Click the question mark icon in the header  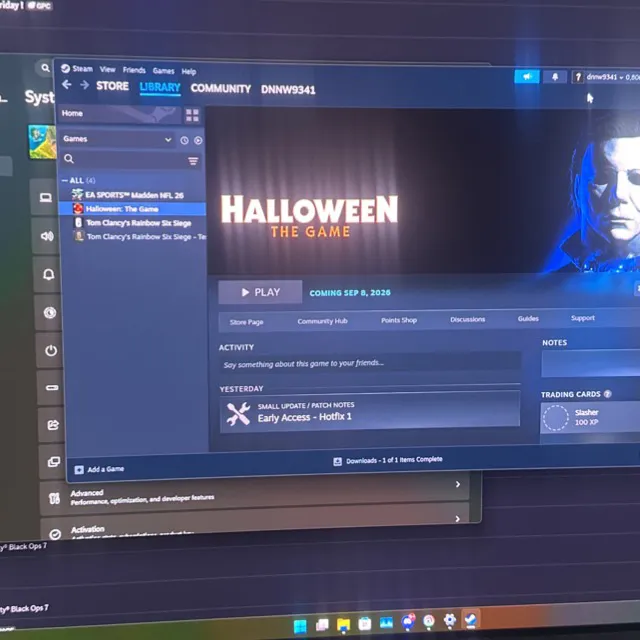click(578, 77)
